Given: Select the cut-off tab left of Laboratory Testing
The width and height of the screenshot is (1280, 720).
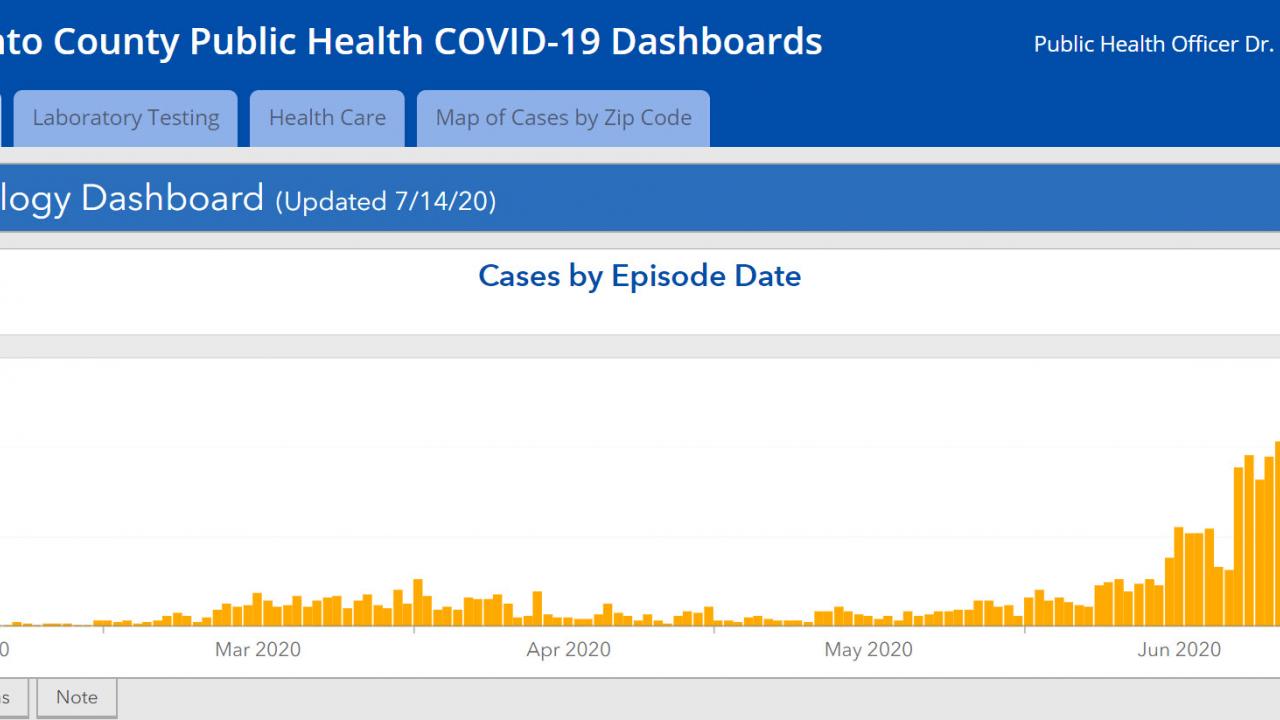Looking at the screenshot, I should 1,118.
